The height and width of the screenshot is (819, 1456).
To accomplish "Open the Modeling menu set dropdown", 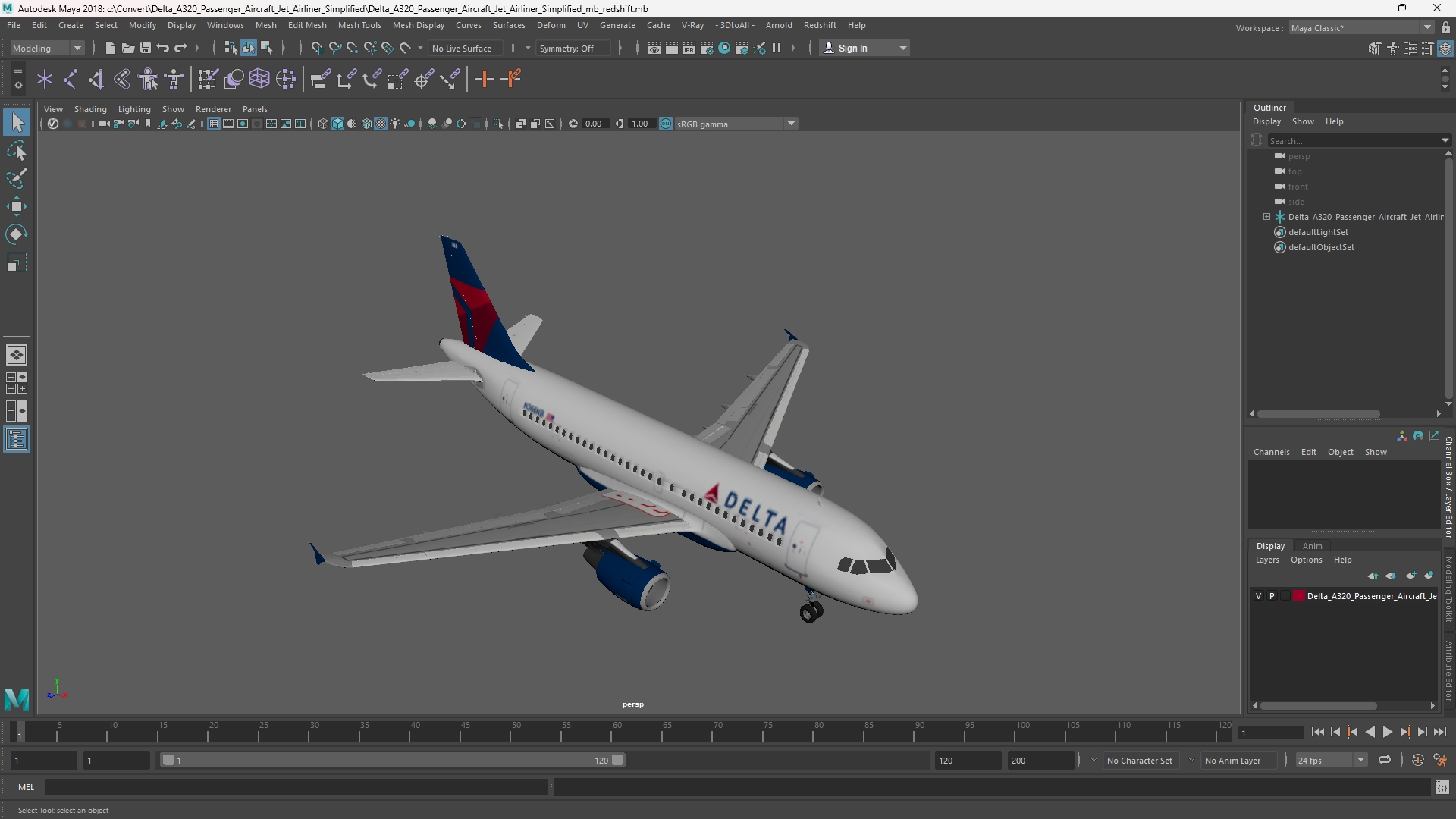I will point(47,48).
